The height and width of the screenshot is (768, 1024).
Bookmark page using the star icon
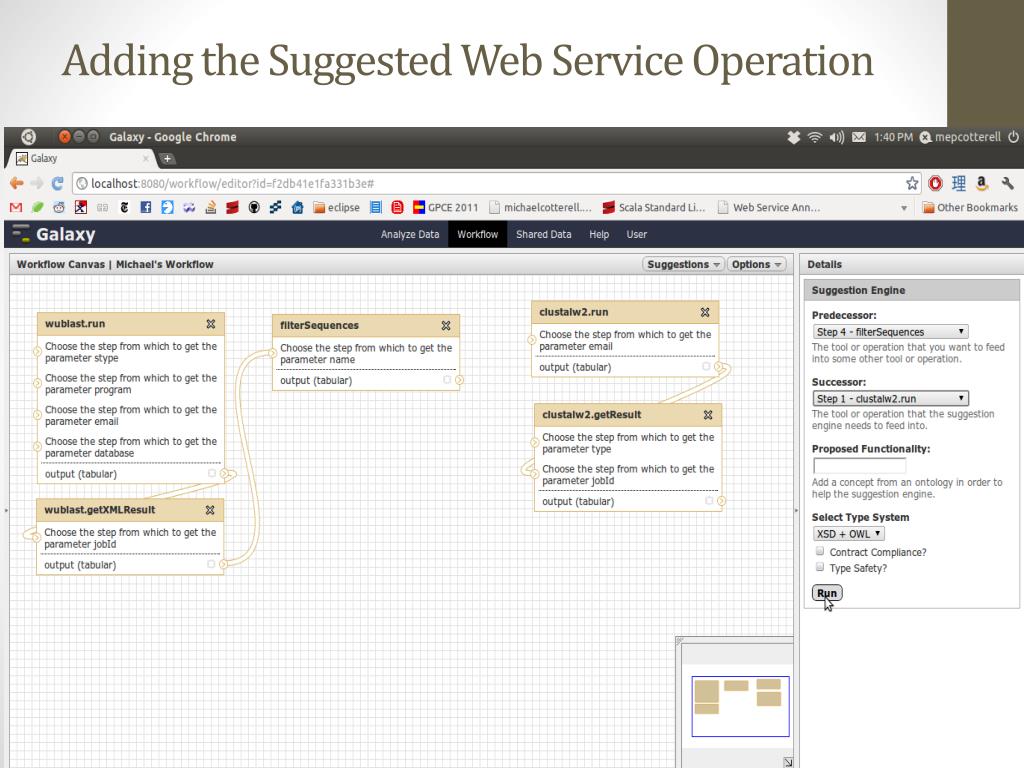[x=912, y=184]
